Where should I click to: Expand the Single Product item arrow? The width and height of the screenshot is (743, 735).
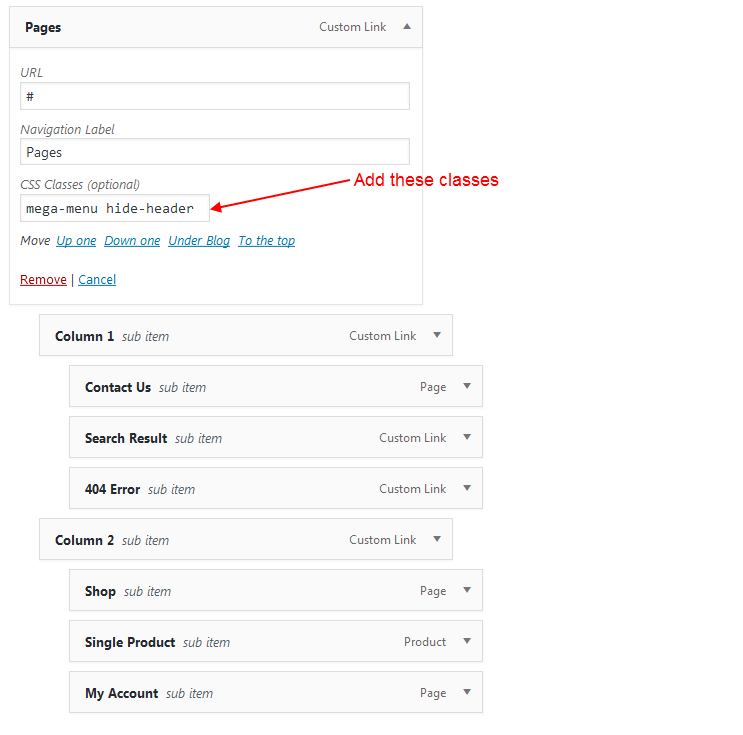[x=467, y=641]
